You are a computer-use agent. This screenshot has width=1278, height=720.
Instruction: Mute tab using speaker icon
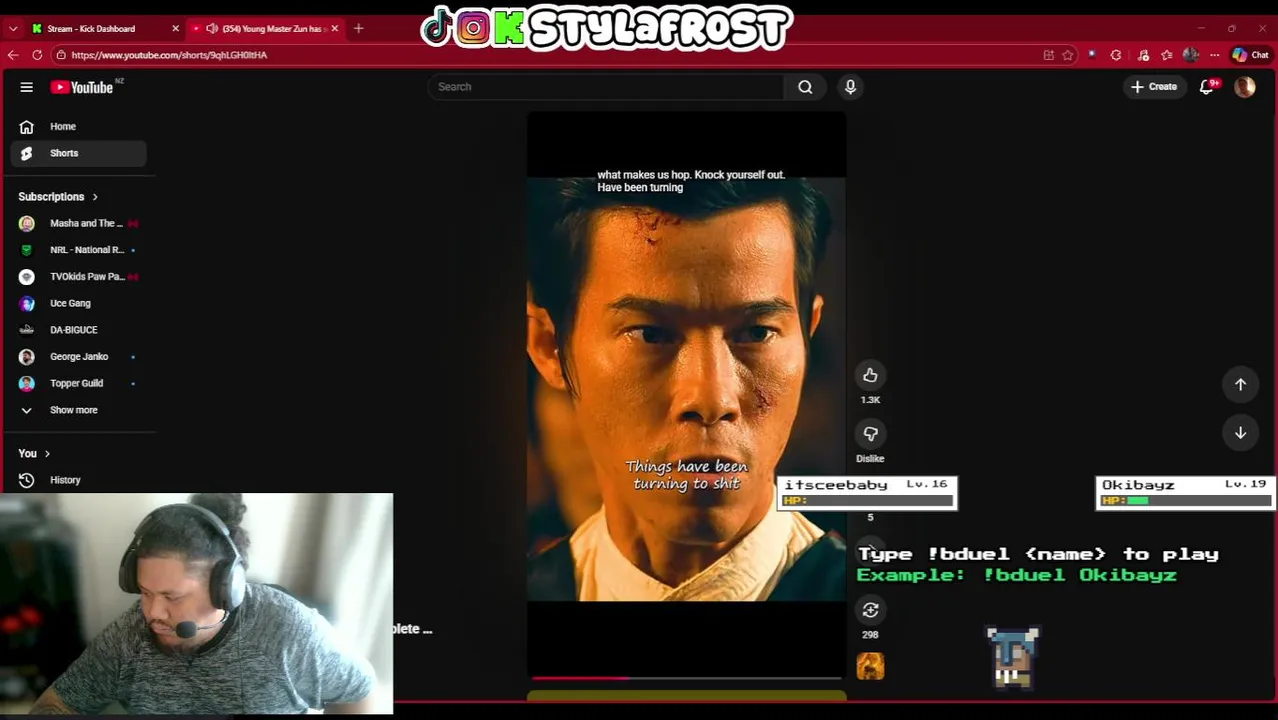[212, 28]
